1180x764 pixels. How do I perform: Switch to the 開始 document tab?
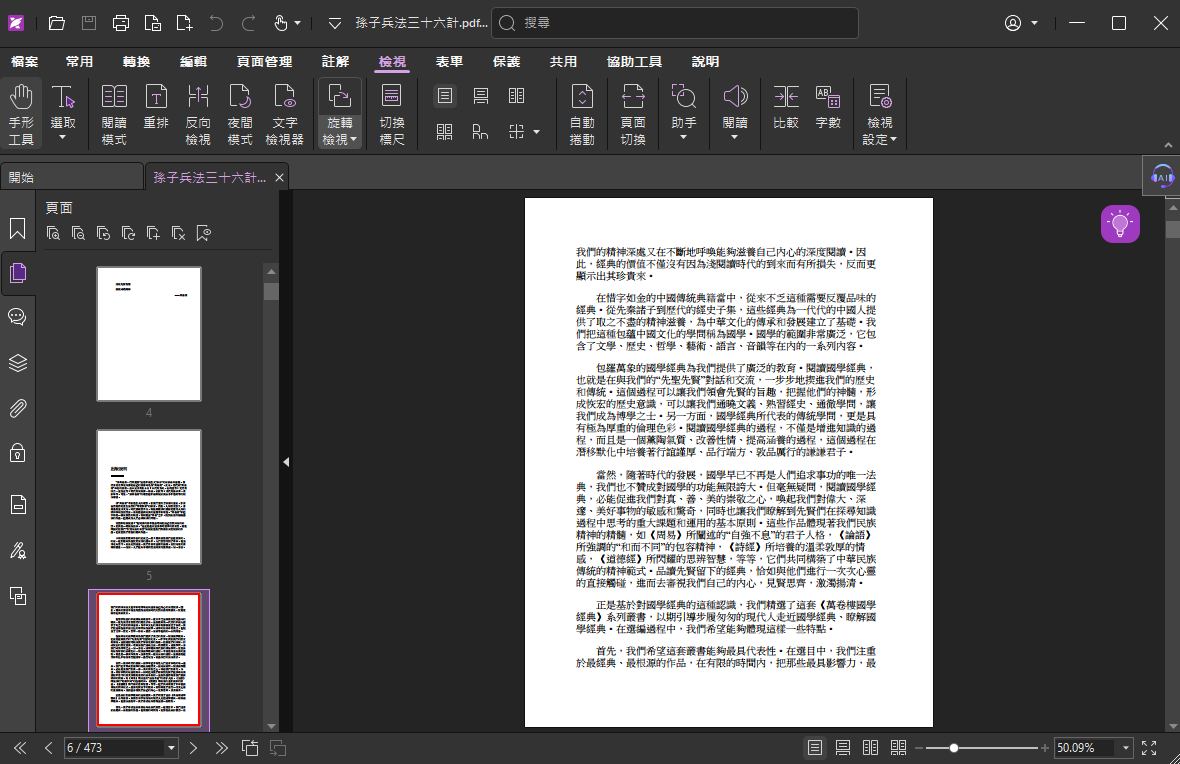(70, 177)
